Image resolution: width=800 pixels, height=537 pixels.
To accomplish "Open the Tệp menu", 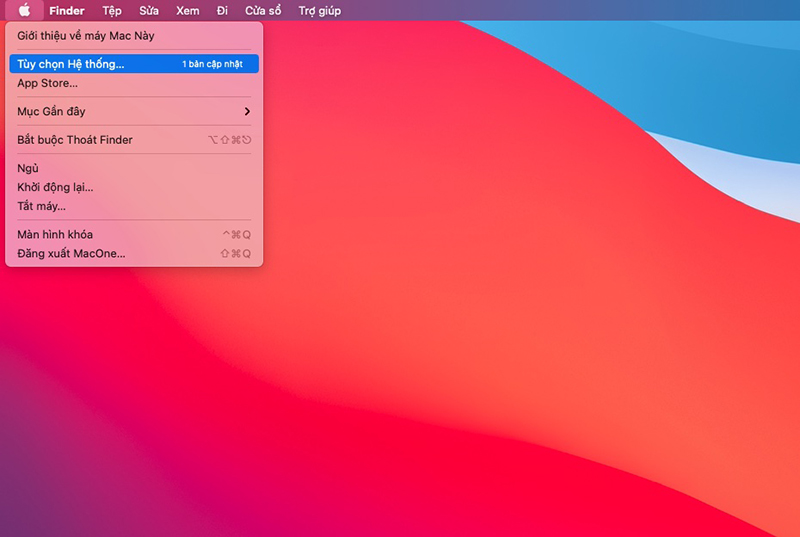I will 112,11.
